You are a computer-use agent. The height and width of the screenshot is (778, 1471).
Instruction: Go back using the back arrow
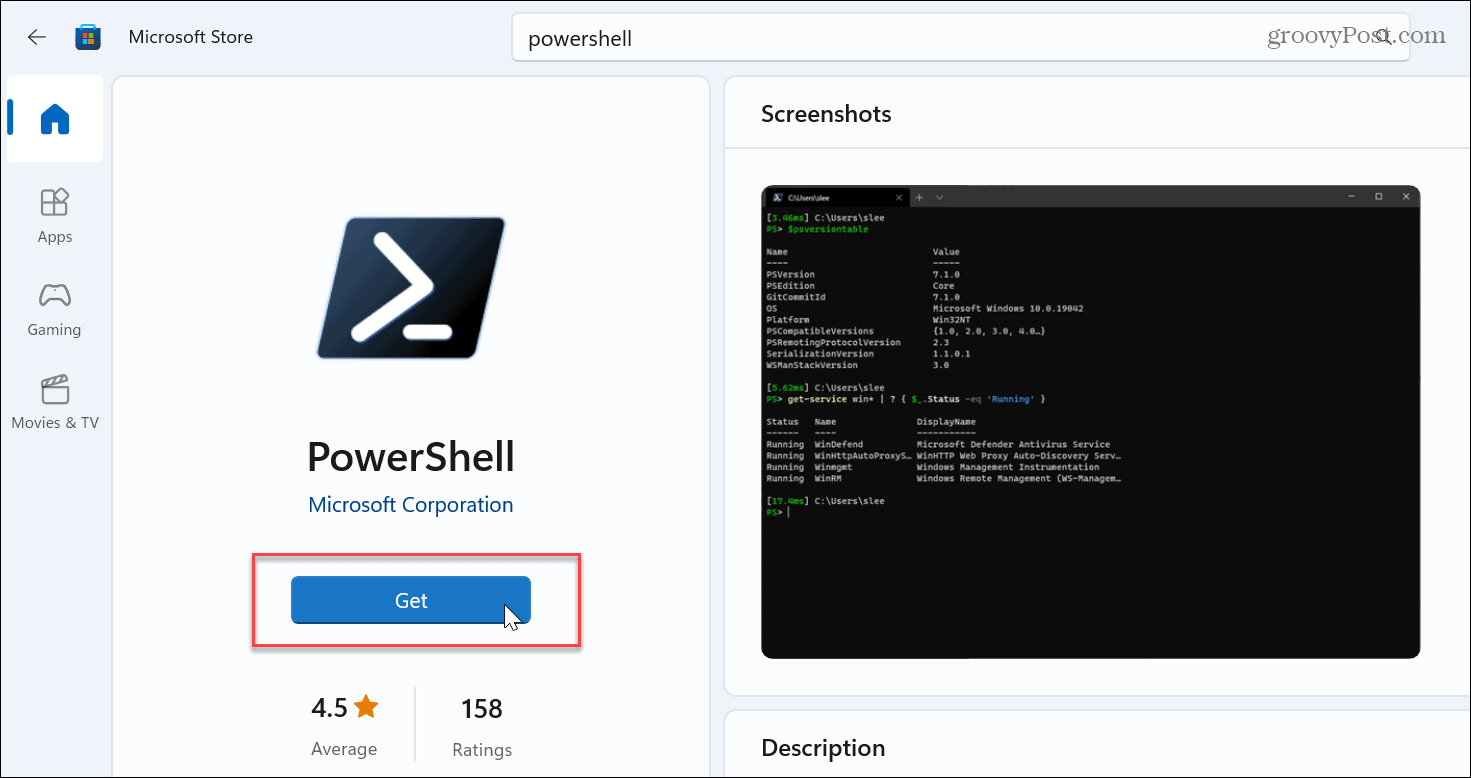[x=36, y=37]
